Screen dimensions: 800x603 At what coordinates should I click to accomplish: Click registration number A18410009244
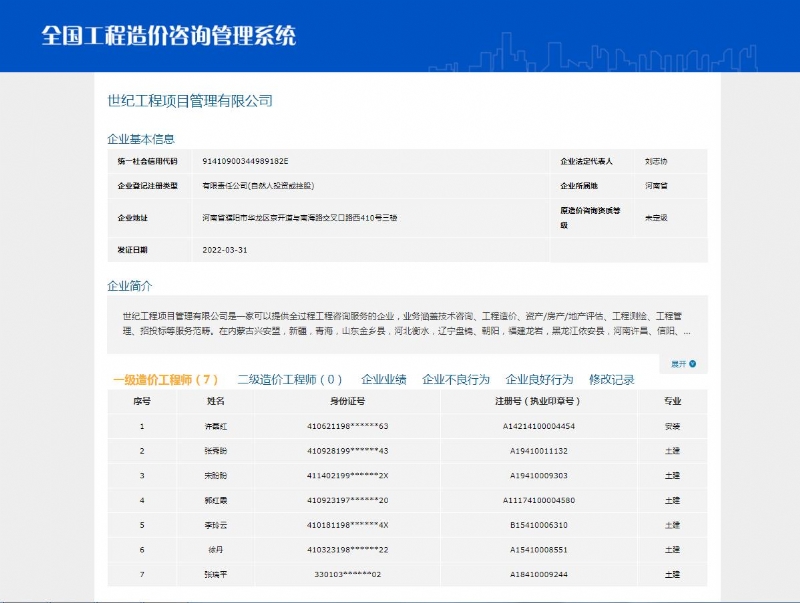point(539,574)
